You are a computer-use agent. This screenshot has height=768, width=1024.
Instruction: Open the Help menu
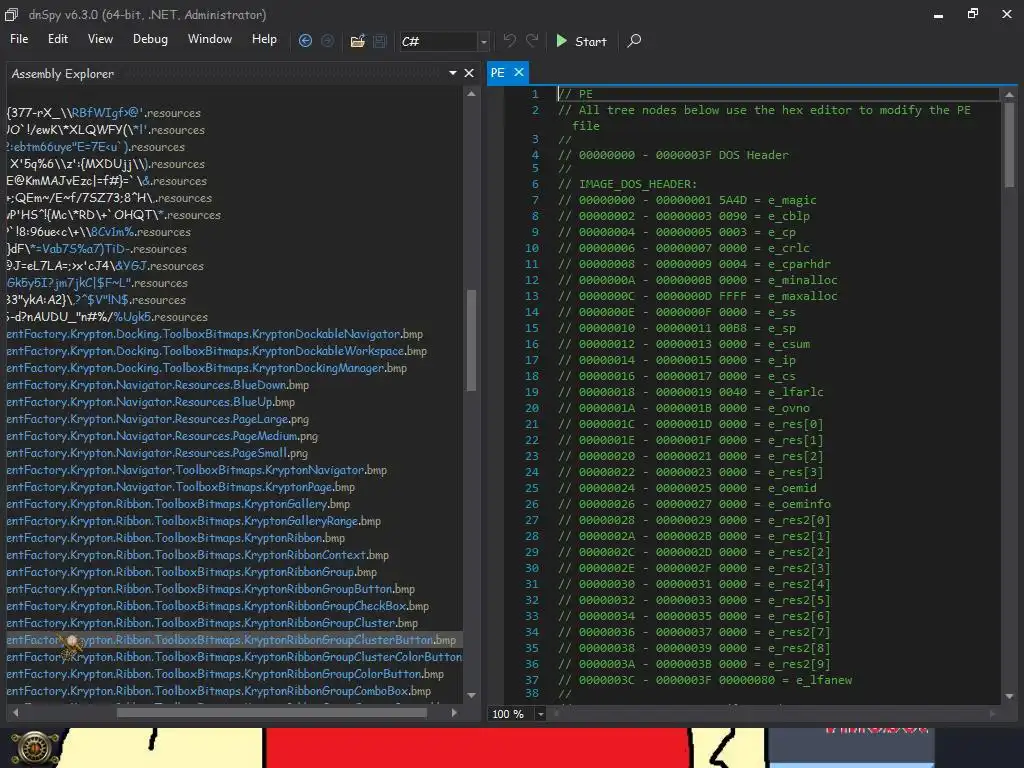click(264, 39)
